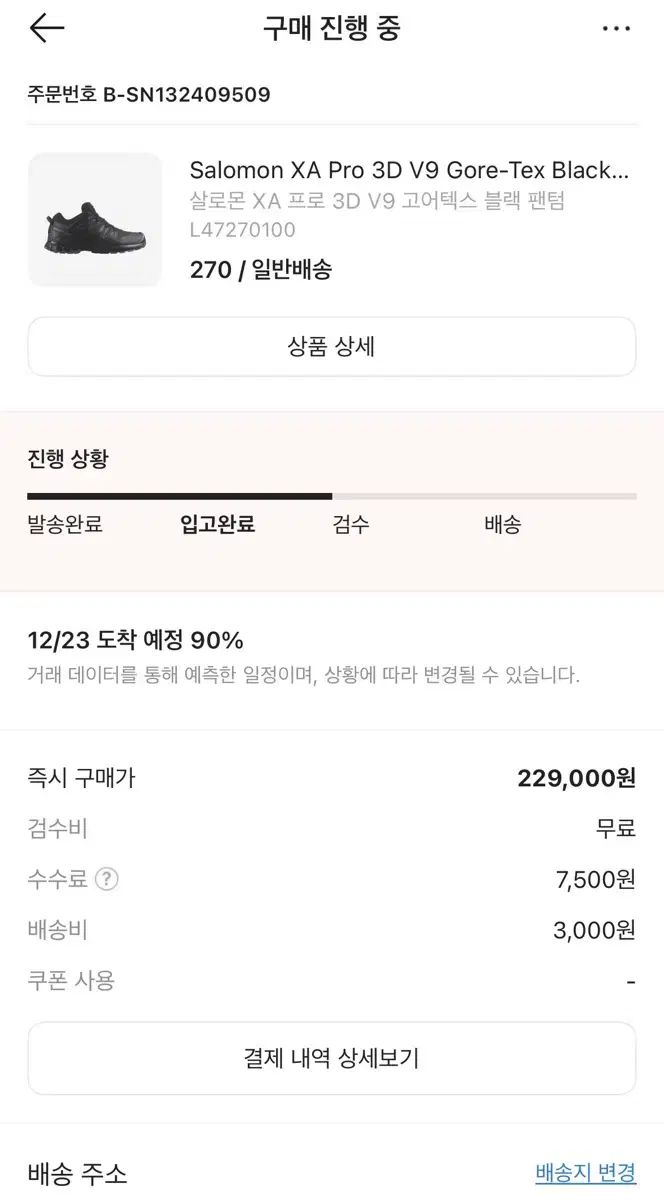Open 결제 내역 상세보기 button
The image size is (664, 1200).
point(331,1058)
